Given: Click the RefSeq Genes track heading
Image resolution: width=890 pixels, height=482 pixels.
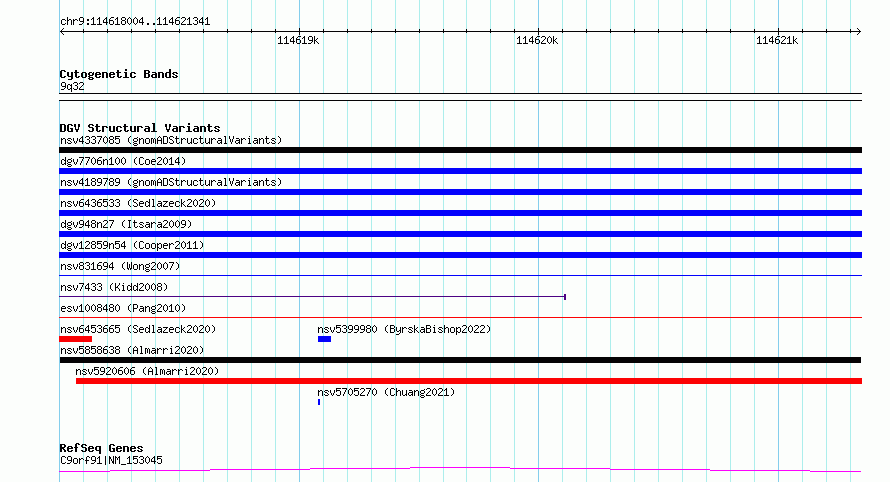Looking at the screenshot, I should pos(102,448).
